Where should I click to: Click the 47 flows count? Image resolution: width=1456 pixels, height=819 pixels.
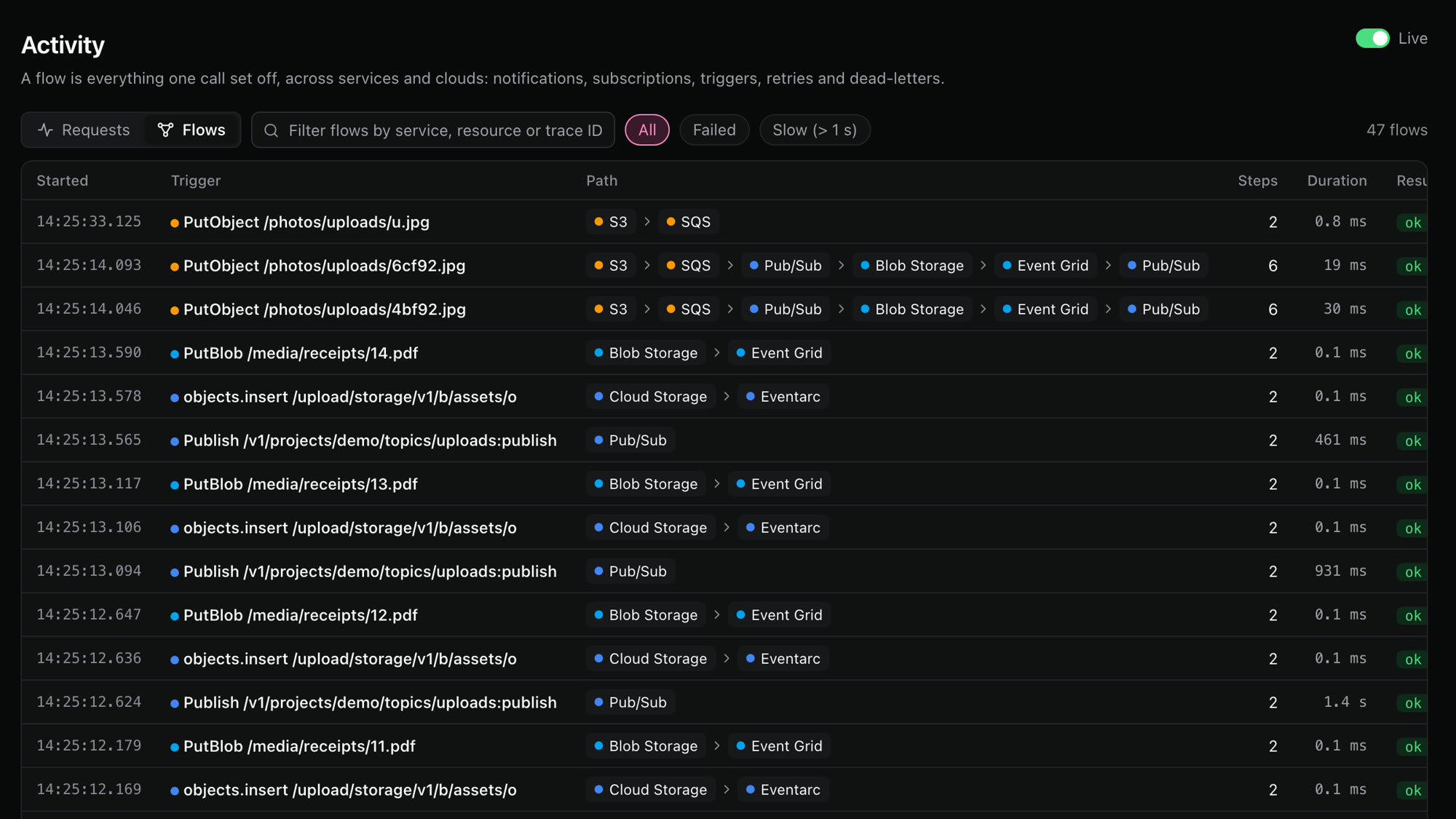(x=1396, y=130)
